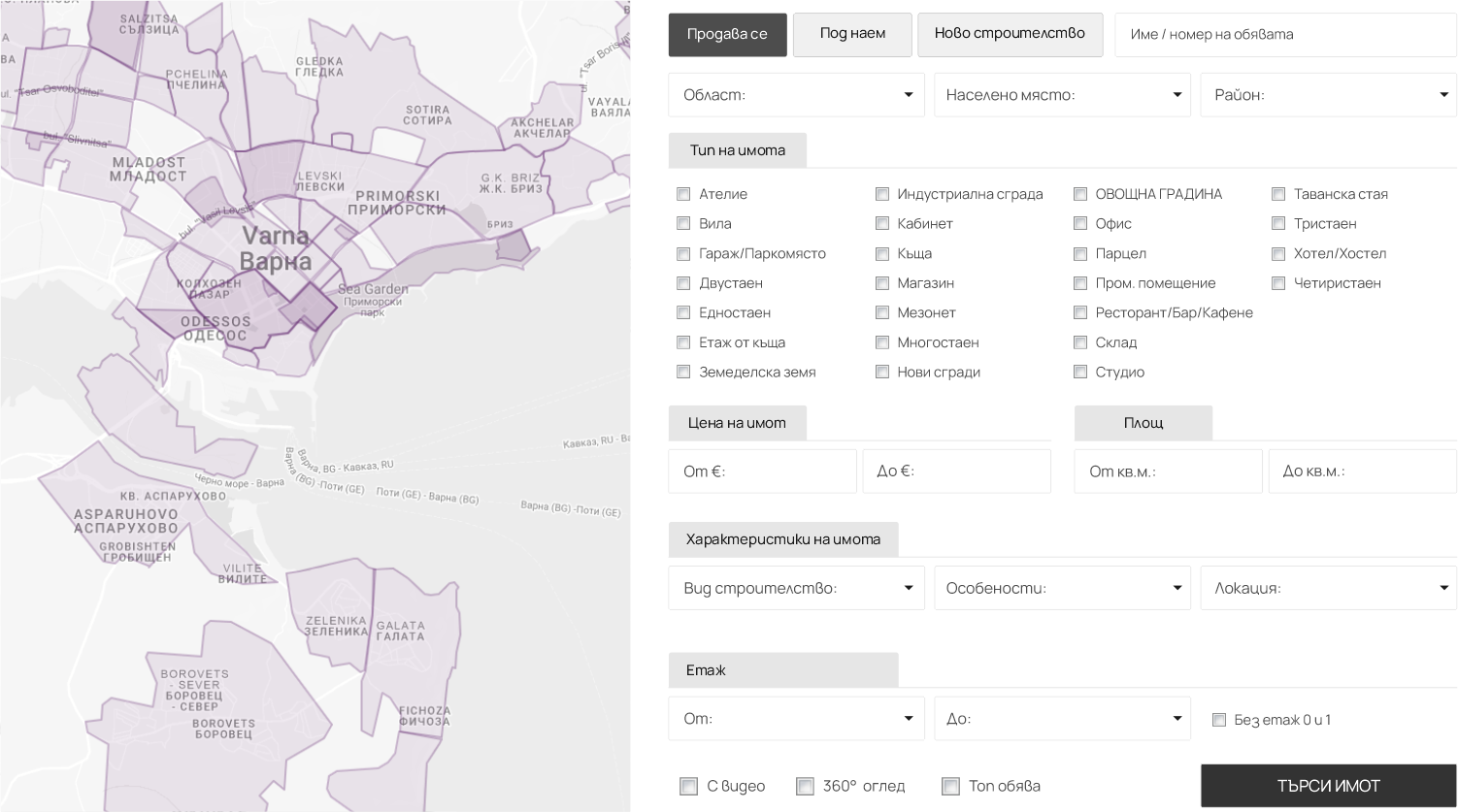This screenshot has width=1458, height=812.
Task: Select the 'Продава се' tab
Action: point(727,34)
